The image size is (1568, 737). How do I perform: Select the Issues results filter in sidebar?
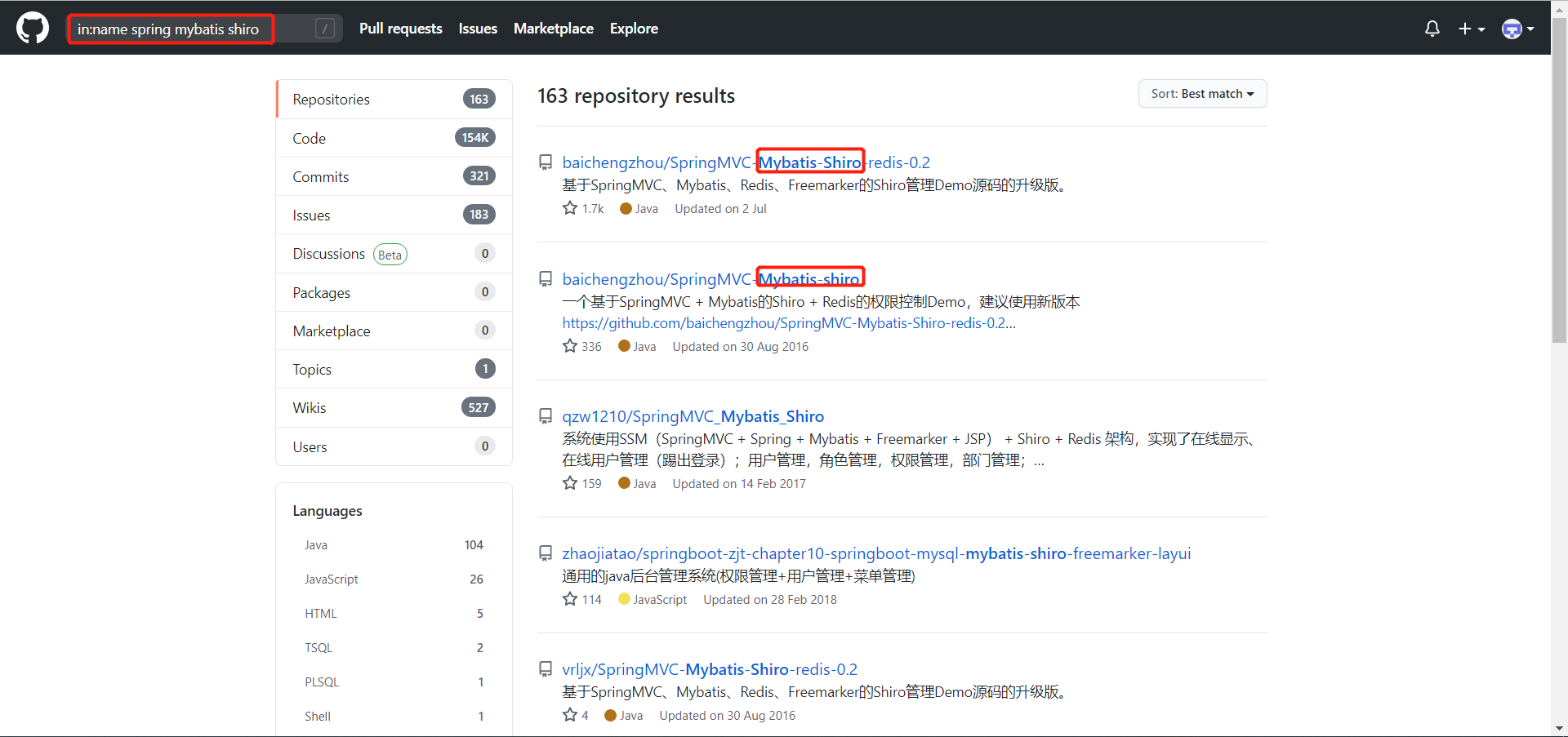(394, 215)
